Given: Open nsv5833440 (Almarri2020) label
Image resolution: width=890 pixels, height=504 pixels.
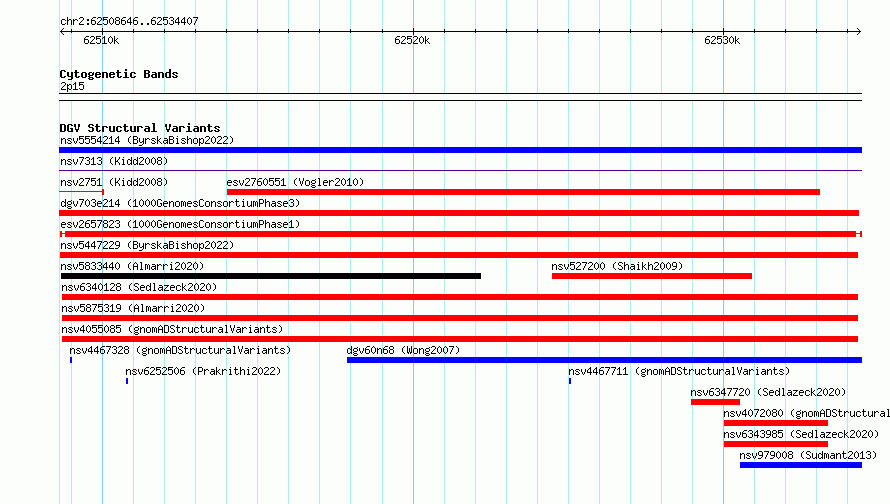Looking at the screenshot, I should (132, 266).
